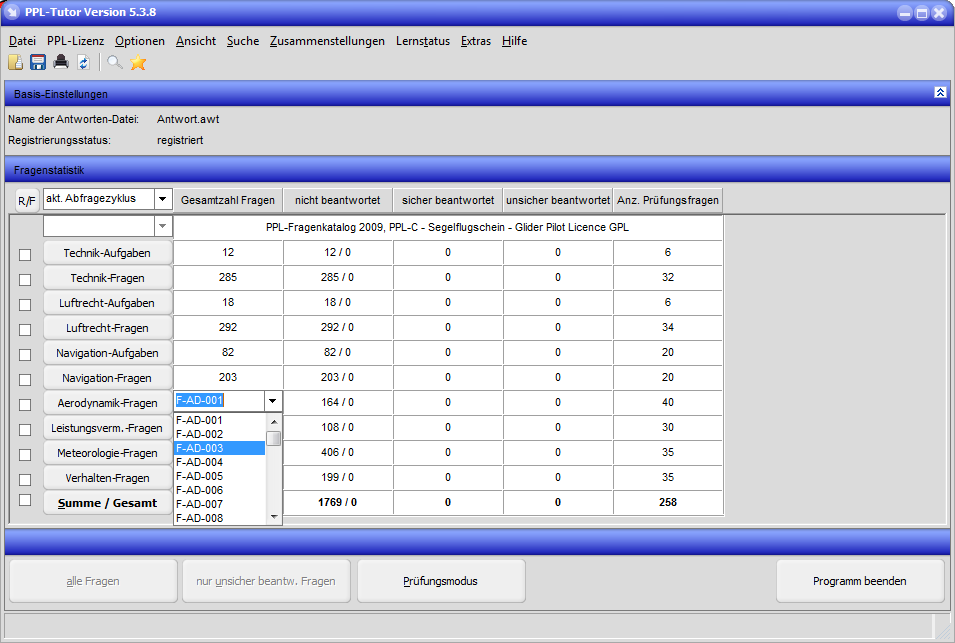Enable the Navigation-Aufgaben checkbox
The image size is (955, 643).
click(x=25, y=354)
